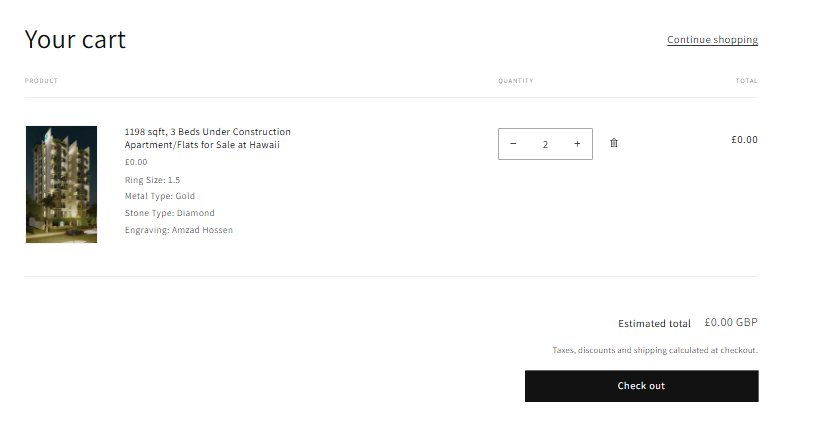Click the TOTAL column header
834x435 pixels.
(746, 81)
